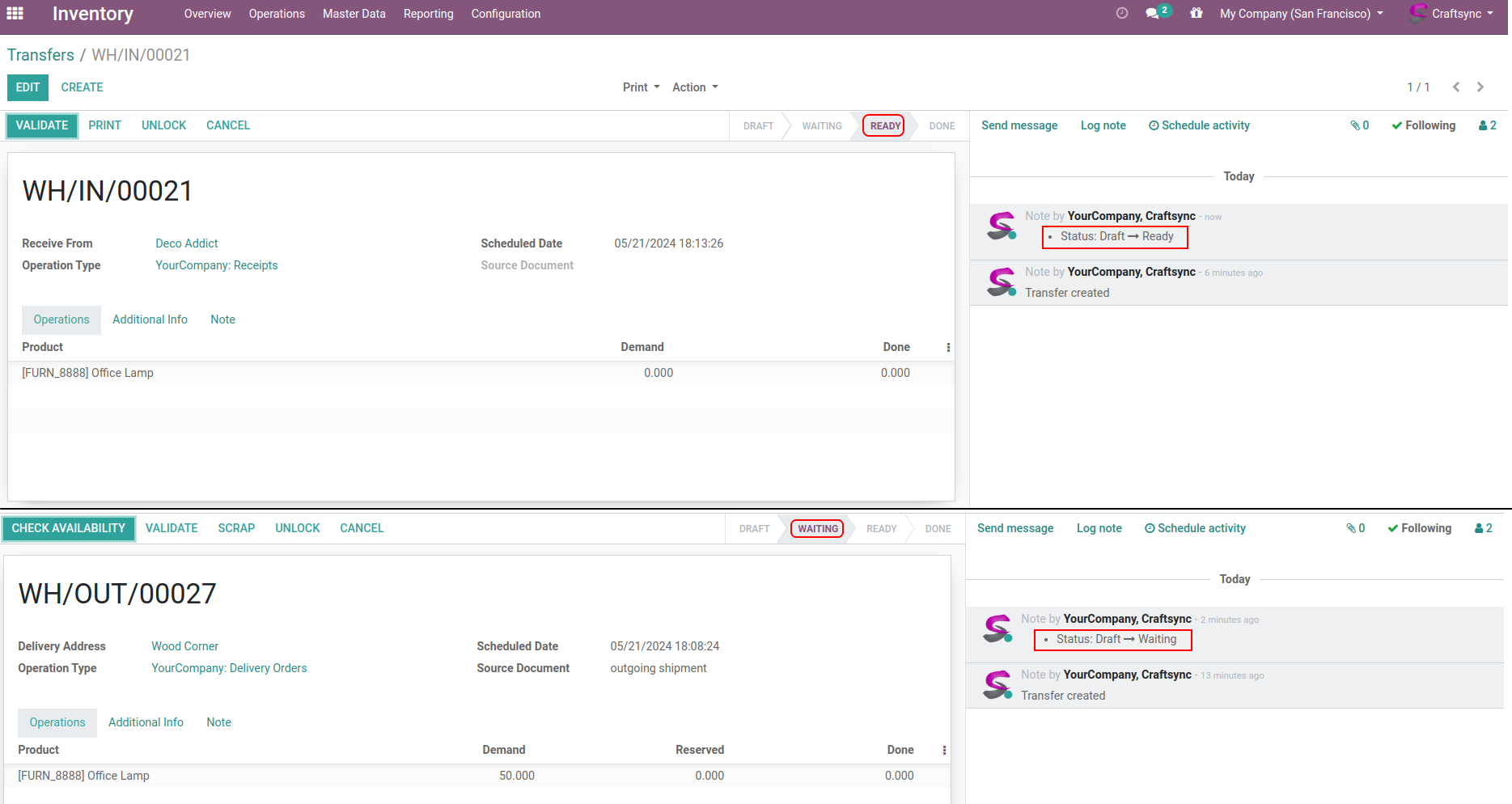
Task: Expand the Action dropdown
Action: coord(694,87)
